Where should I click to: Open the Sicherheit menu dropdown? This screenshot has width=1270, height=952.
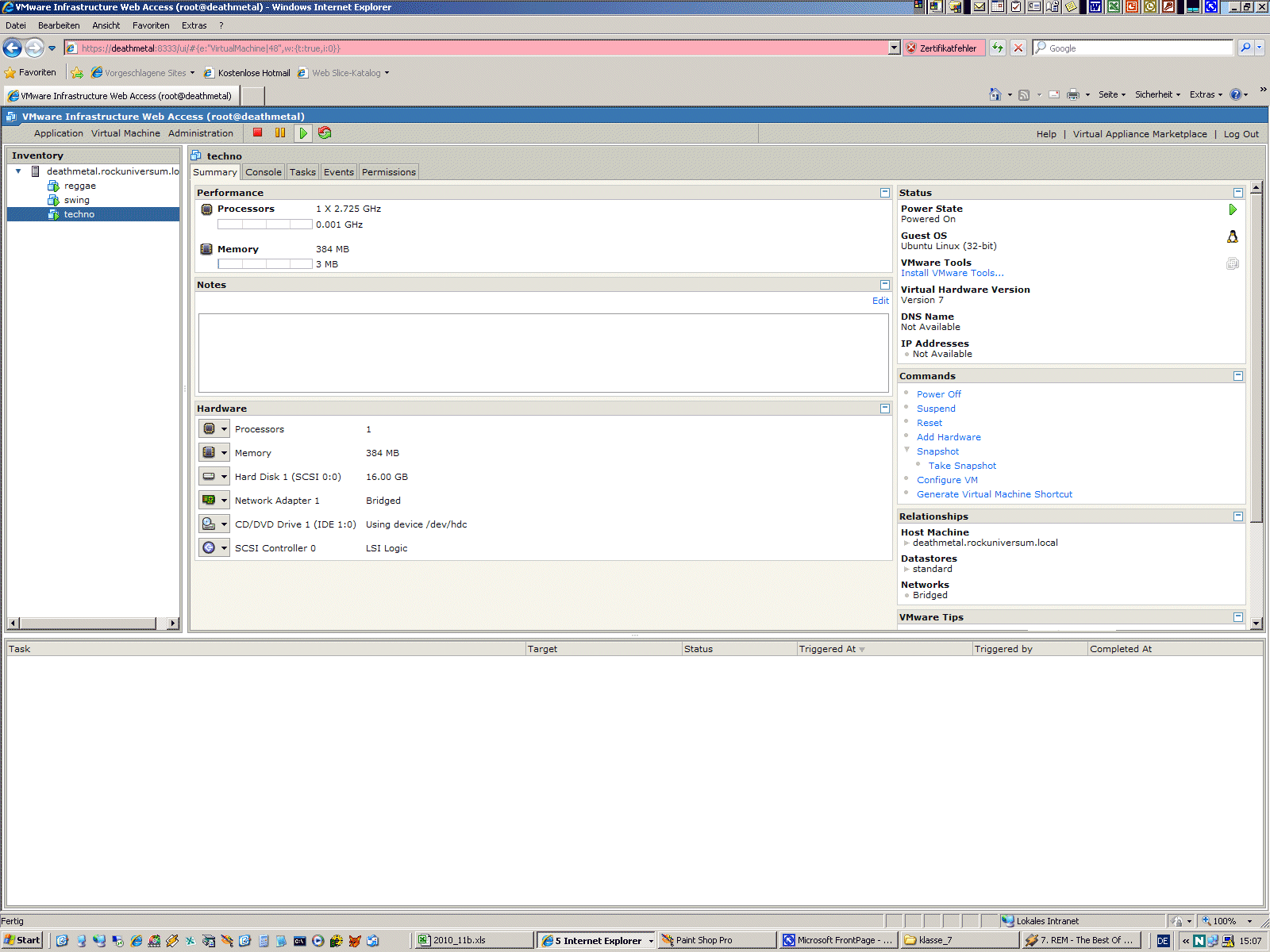(x=1157, y=94)
